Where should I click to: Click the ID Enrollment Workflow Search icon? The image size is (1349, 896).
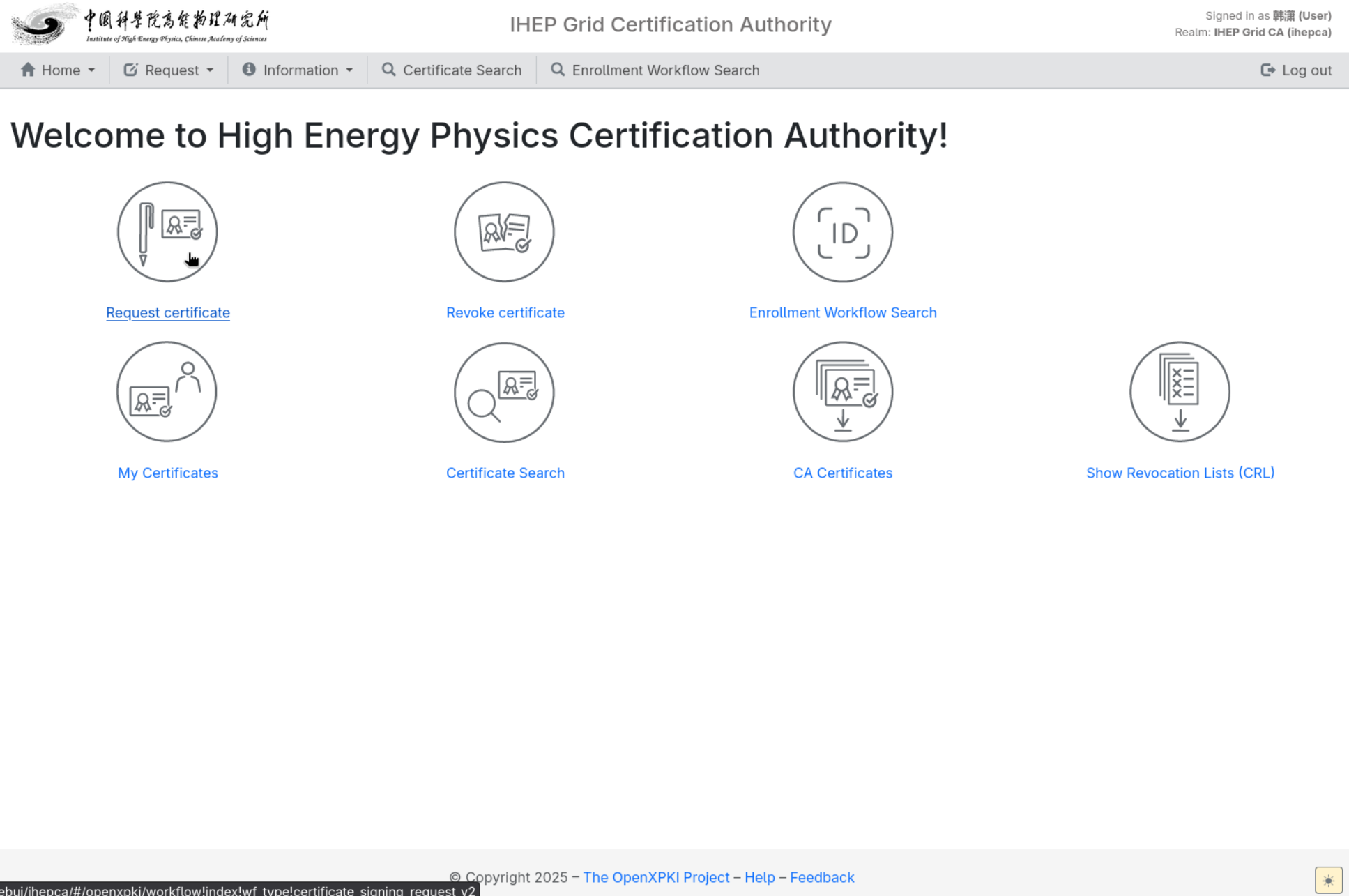(x=842, y=232)
